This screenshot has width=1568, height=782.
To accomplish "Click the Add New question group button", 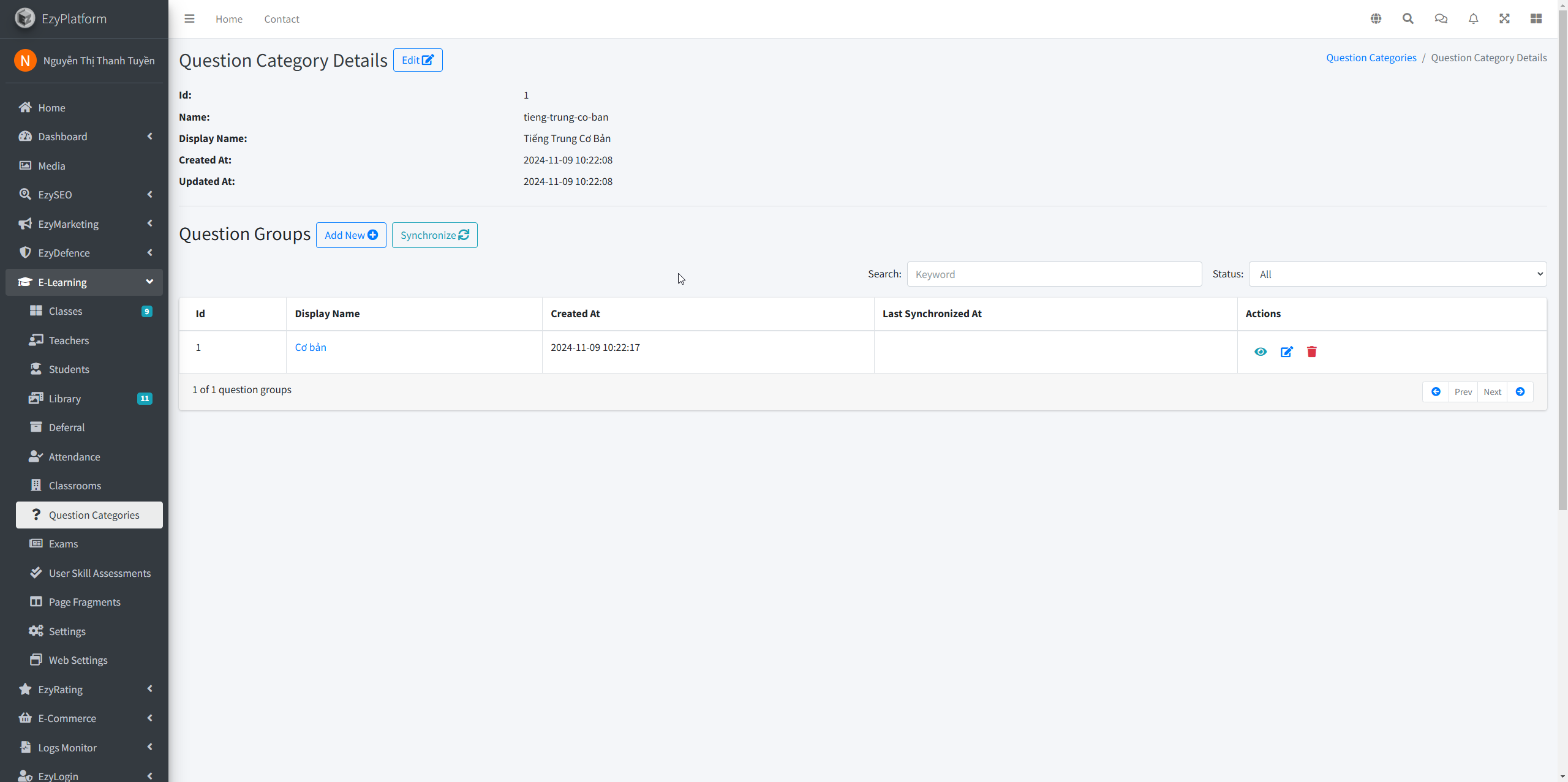I will [x=351, y=235].
